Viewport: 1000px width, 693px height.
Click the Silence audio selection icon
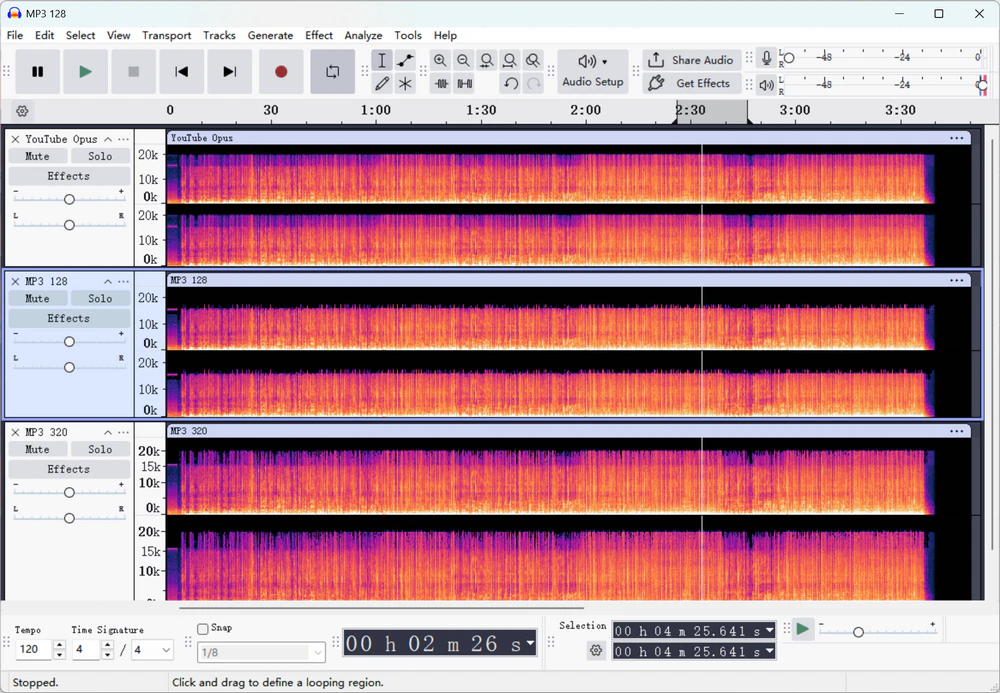click(464, 84)
